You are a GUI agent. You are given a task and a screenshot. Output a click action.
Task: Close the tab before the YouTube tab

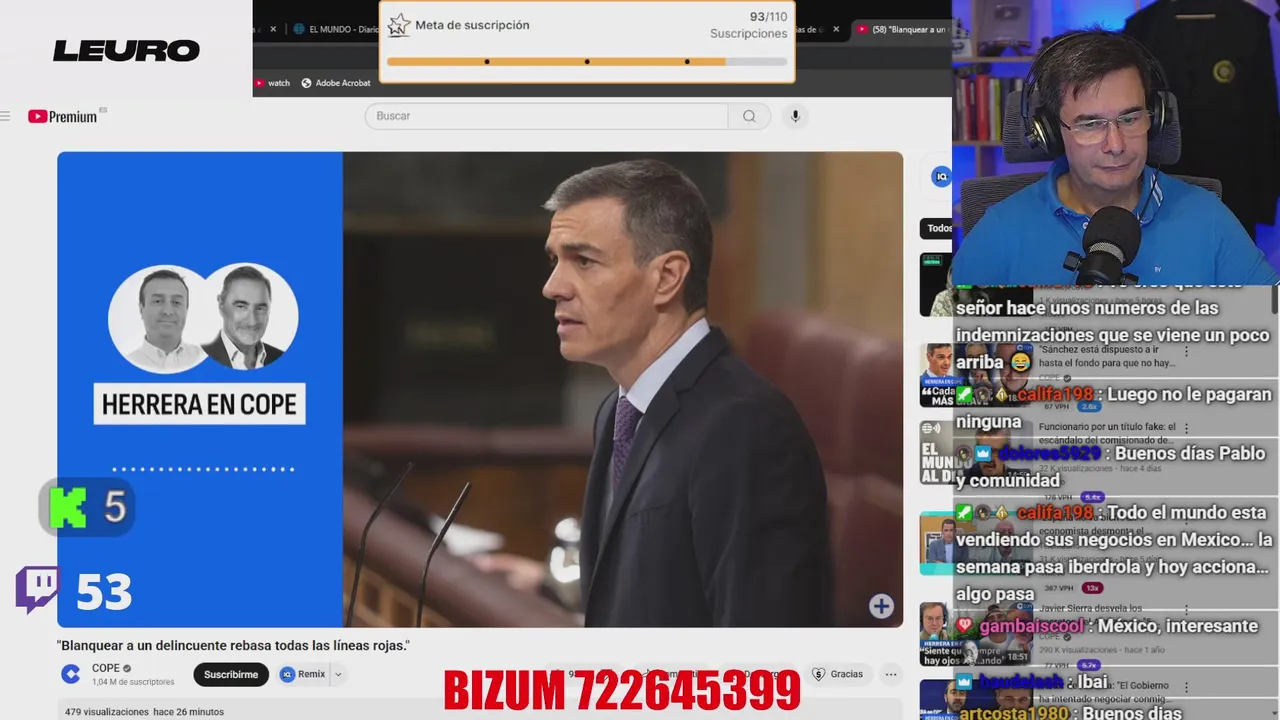836,30
